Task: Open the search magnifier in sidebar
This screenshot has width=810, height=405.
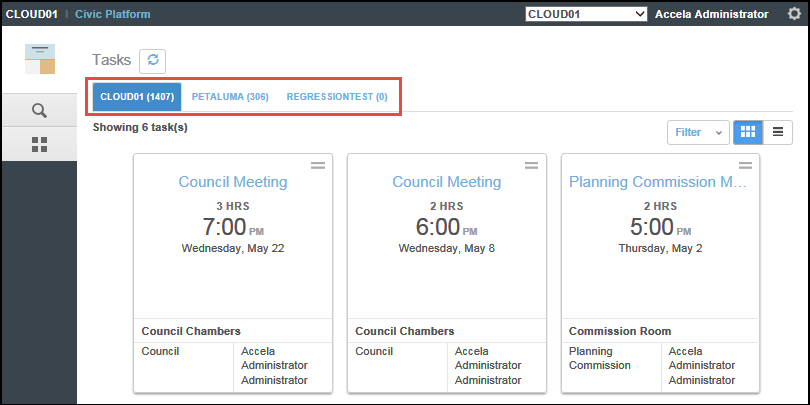Action: [x=39, y=110]
